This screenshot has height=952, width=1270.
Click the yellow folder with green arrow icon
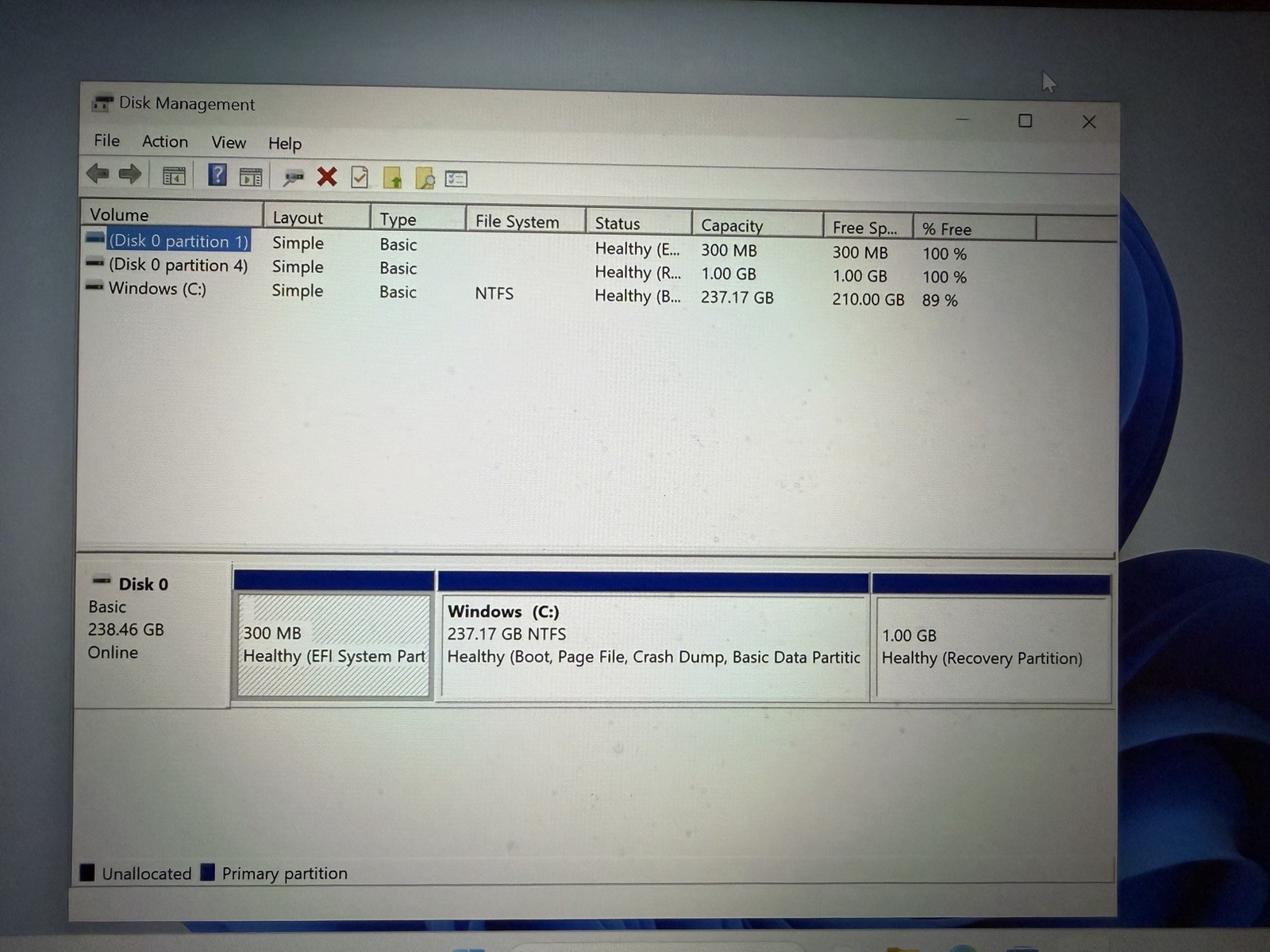click(x=392, y=178)
